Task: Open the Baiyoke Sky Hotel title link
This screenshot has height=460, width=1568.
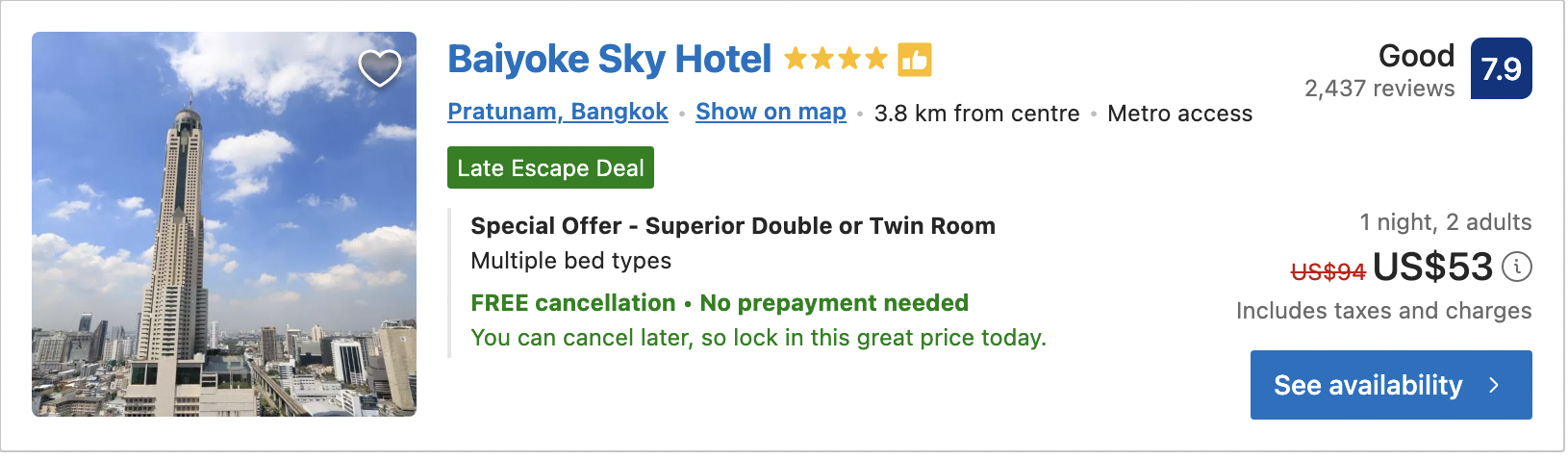Action: [x=609, y=60]
